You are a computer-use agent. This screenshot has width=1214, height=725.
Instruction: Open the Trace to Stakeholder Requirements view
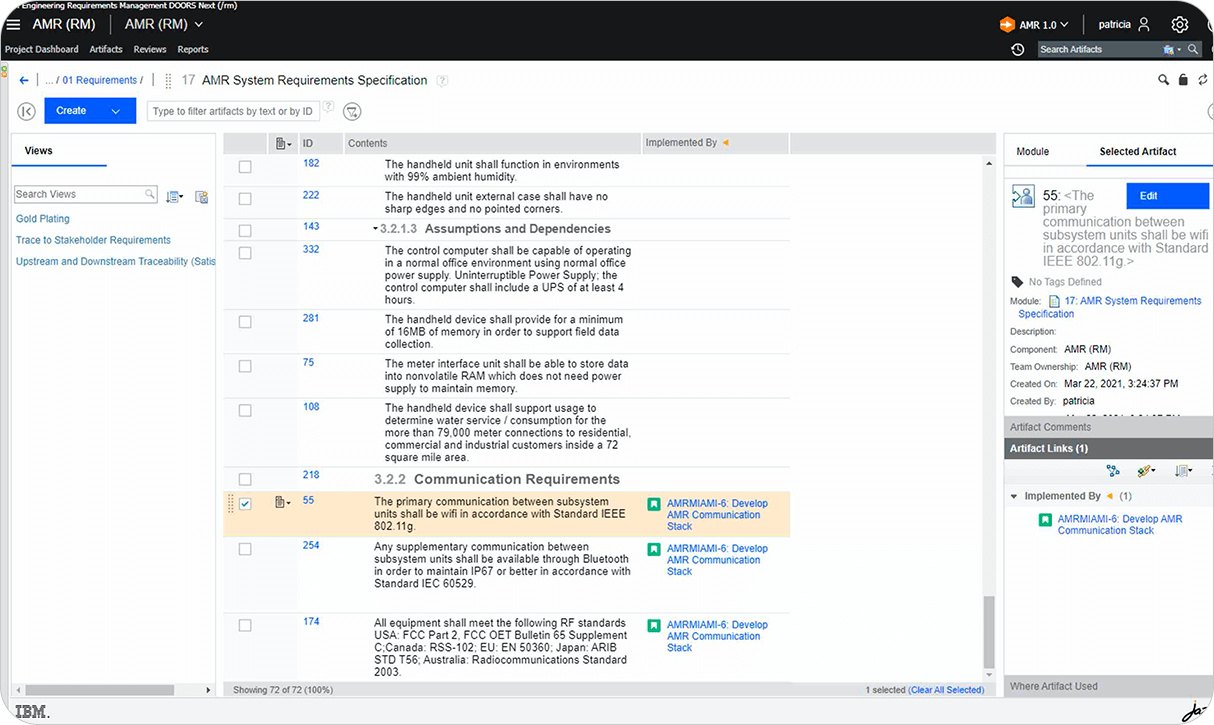click(x=93, y=240)
